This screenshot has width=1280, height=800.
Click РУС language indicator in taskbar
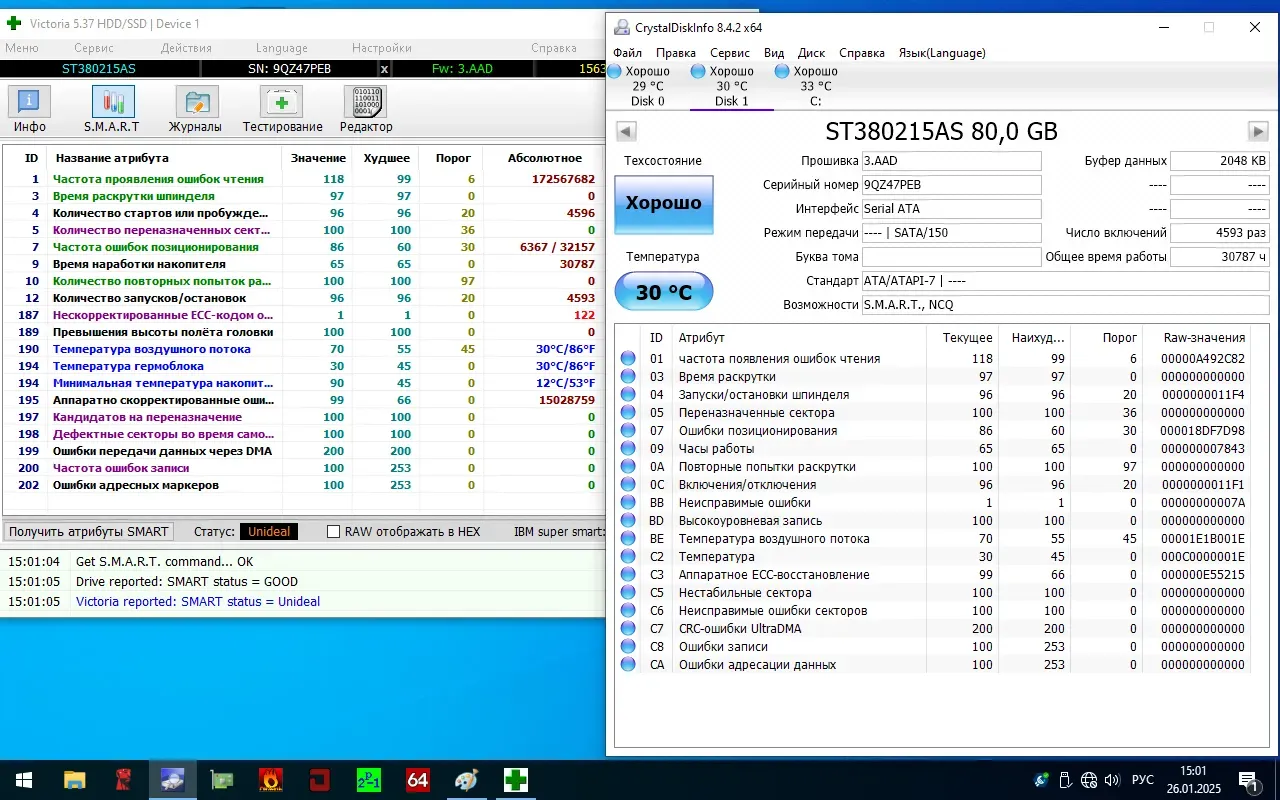pyautogui.click(x=1142, y=780)
